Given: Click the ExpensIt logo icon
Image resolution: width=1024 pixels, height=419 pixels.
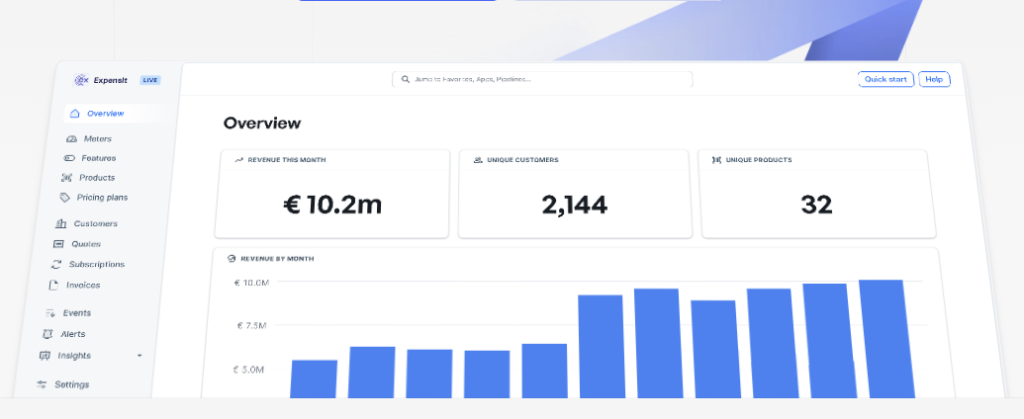Looking at the screenshot, I should 81,80.
